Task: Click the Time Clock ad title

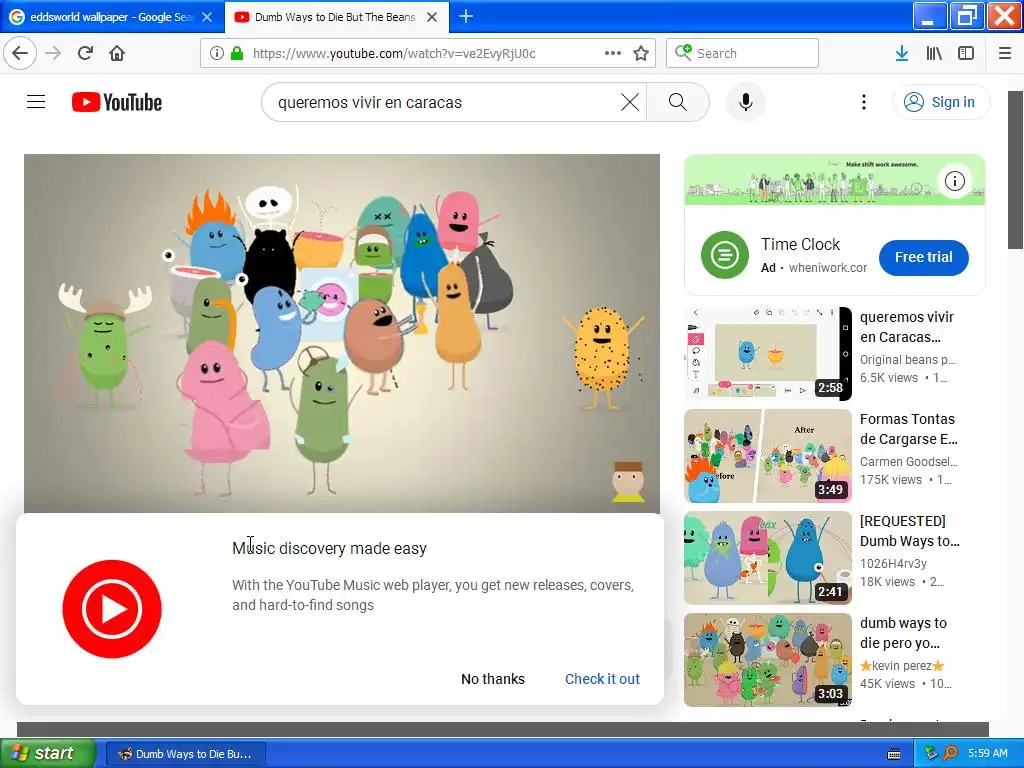Action: [x=800, y=244]
